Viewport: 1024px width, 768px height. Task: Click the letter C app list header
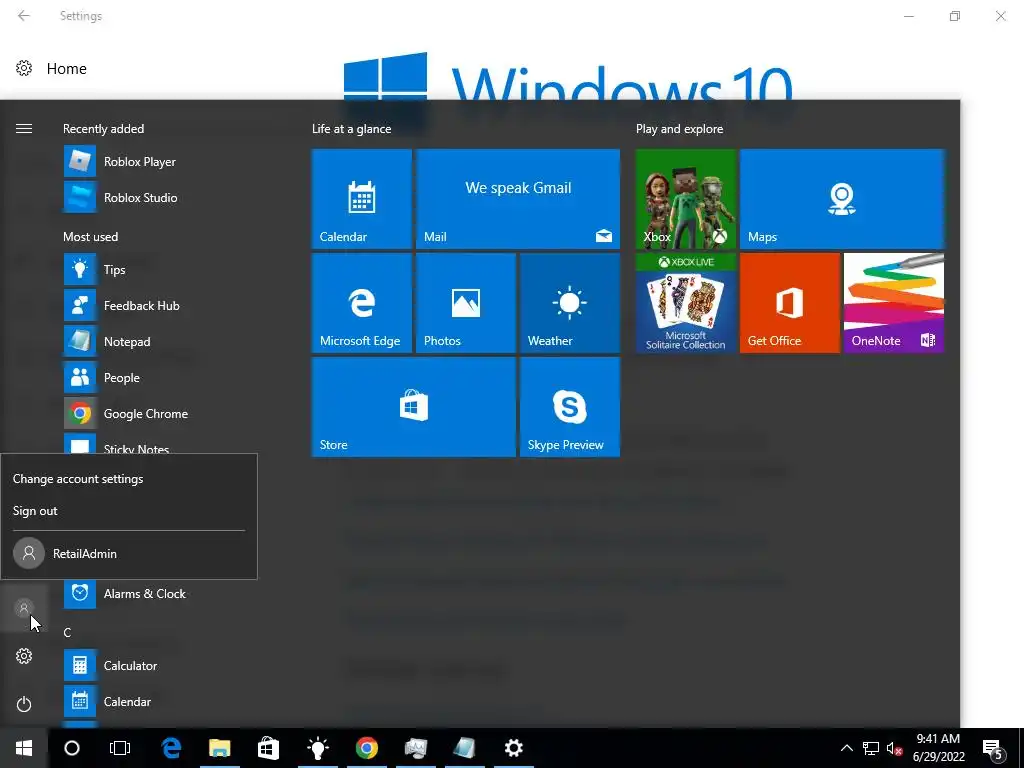coord(67,632)
